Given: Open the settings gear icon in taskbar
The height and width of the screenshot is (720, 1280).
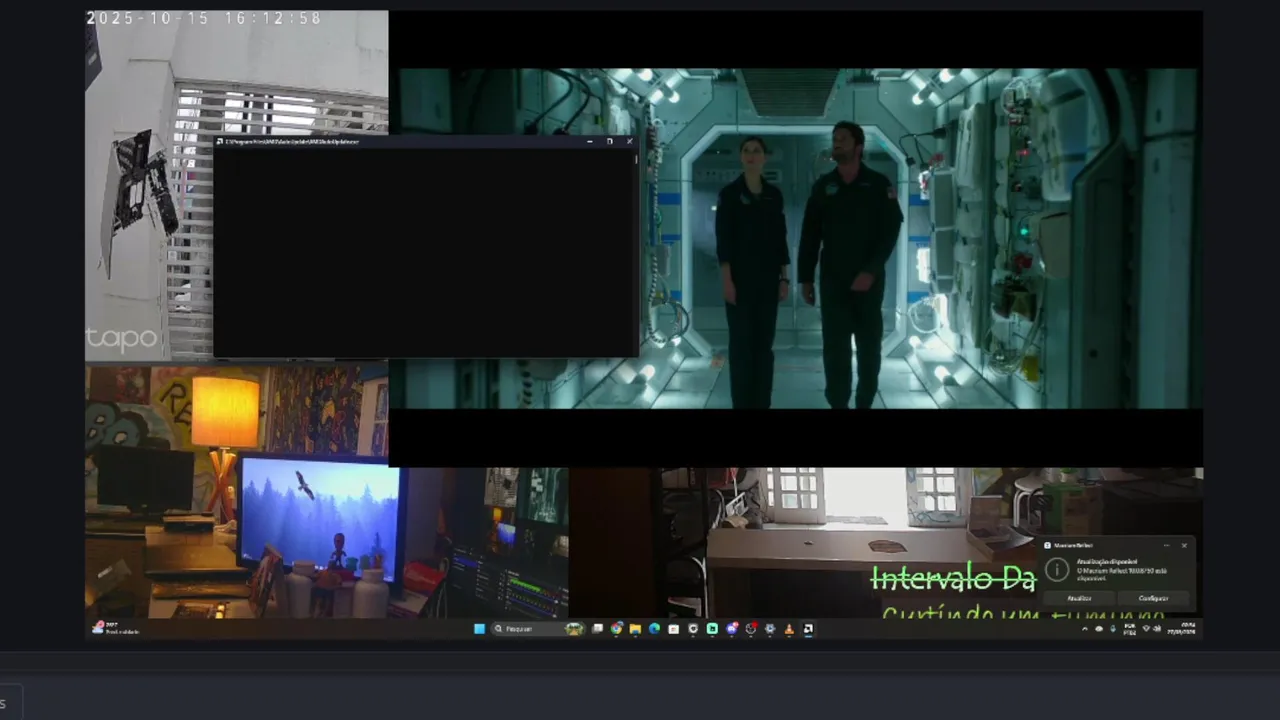Looking at the screenshot, I should (770, 629).
